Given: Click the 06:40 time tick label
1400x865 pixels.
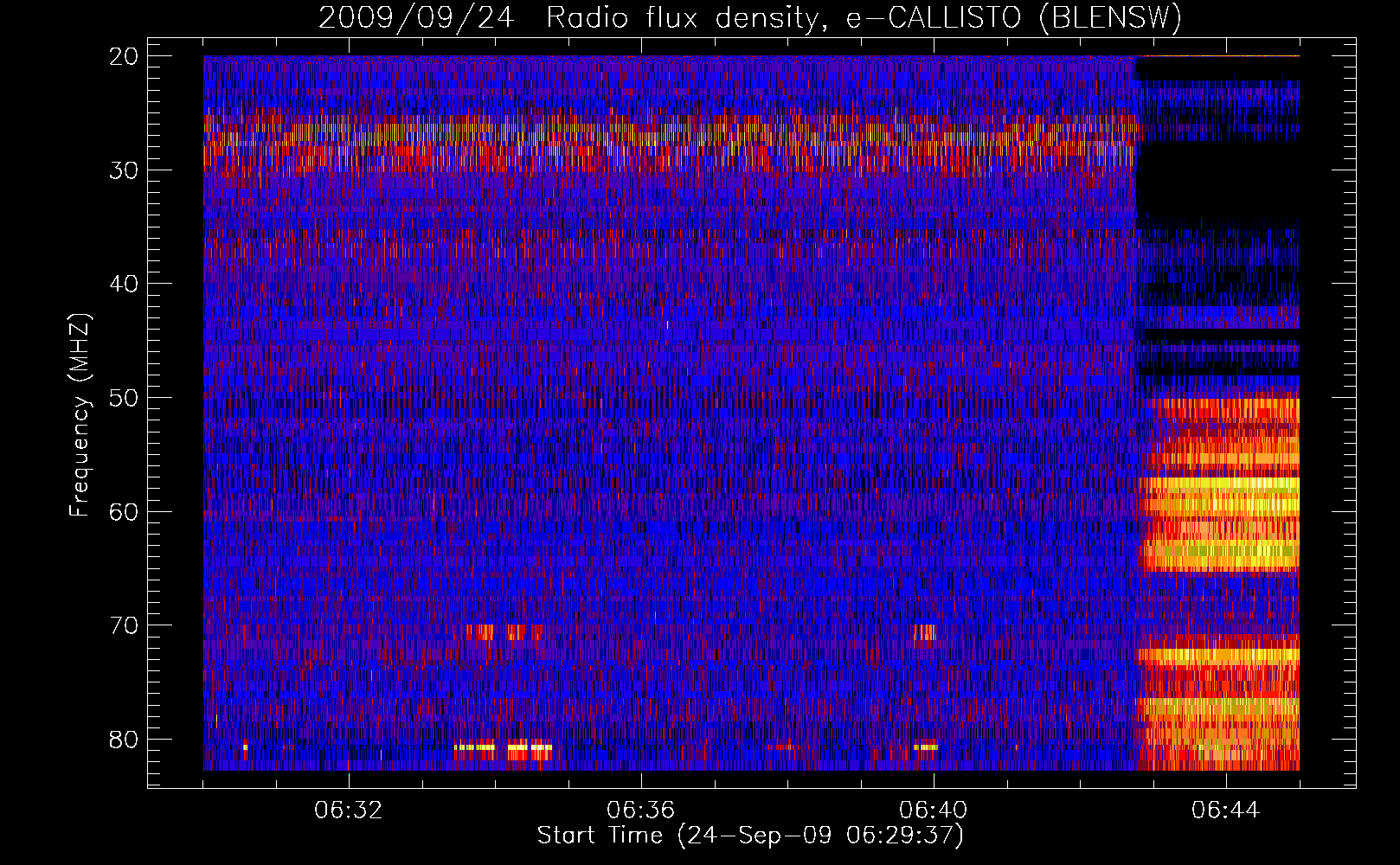Looking at the screenshot, I should (934, 811).
